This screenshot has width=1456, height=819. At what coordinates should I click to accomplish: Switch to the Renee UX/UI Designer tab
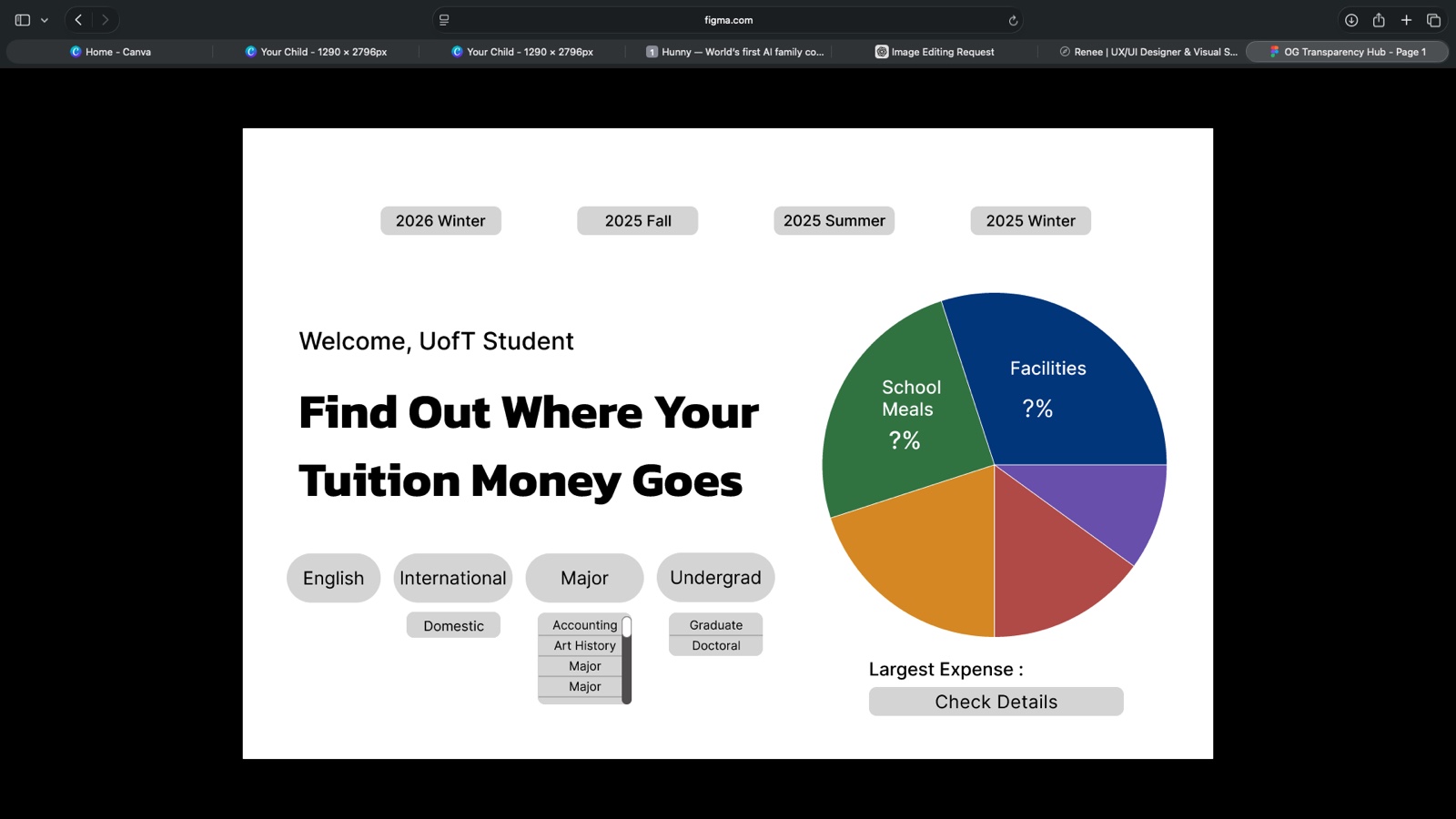pyautogui.click(x=1148, y=52)
